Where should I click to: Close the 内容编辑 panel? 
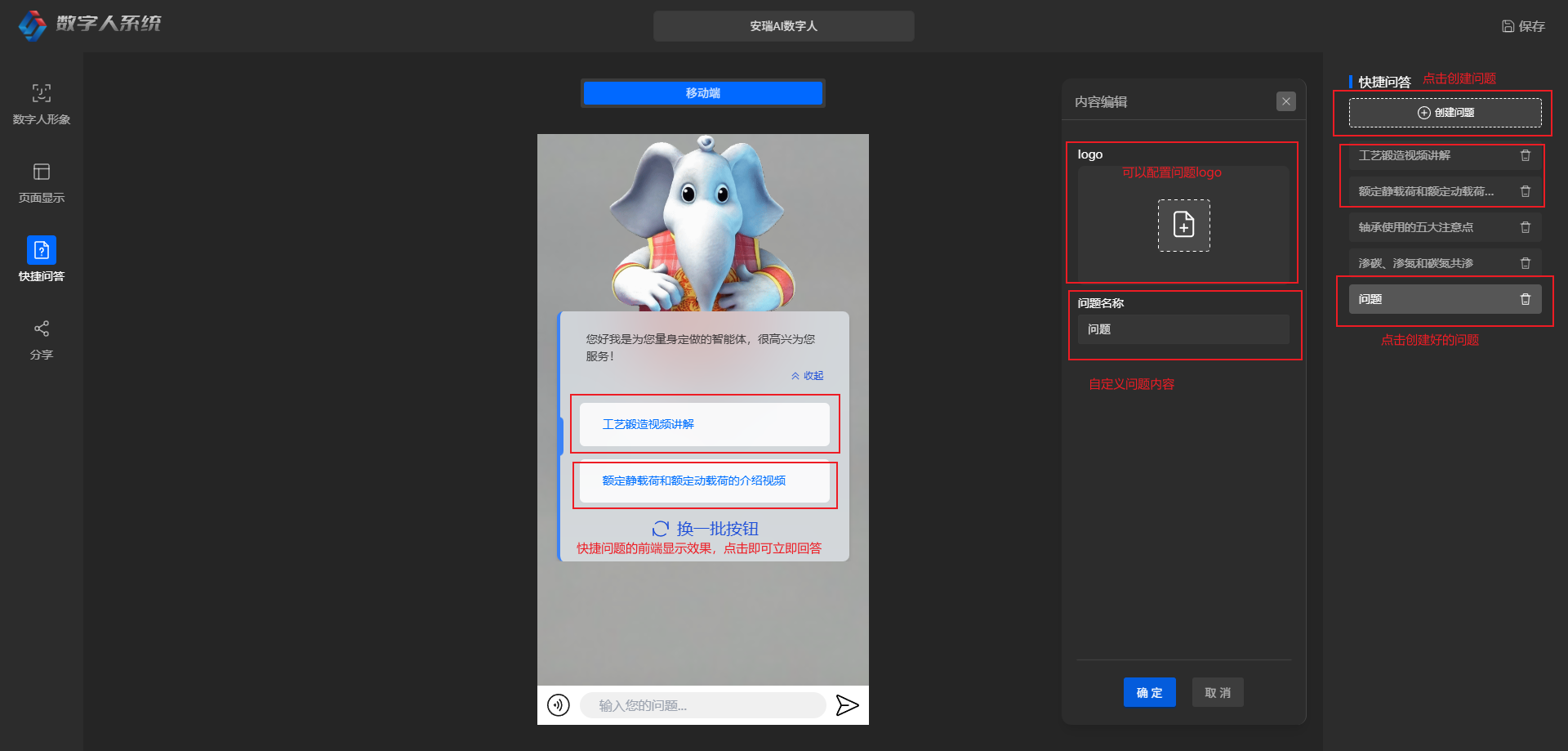[x=1285, y=101]
